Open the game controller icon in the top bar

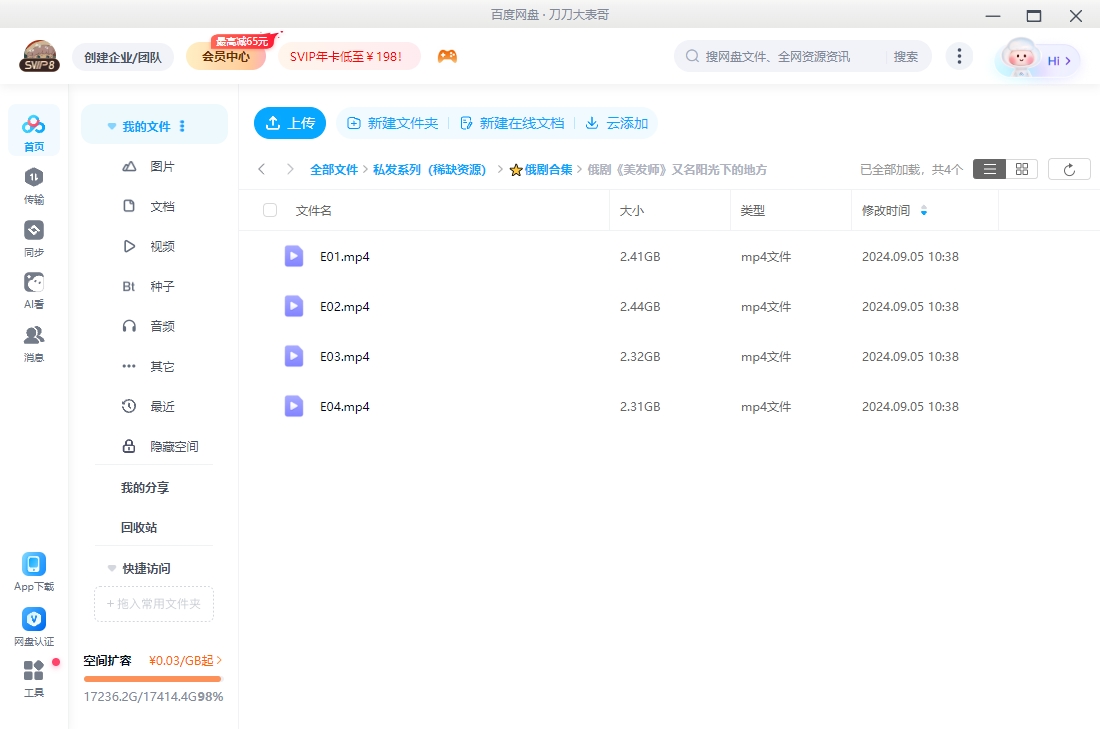pos(447,56)
